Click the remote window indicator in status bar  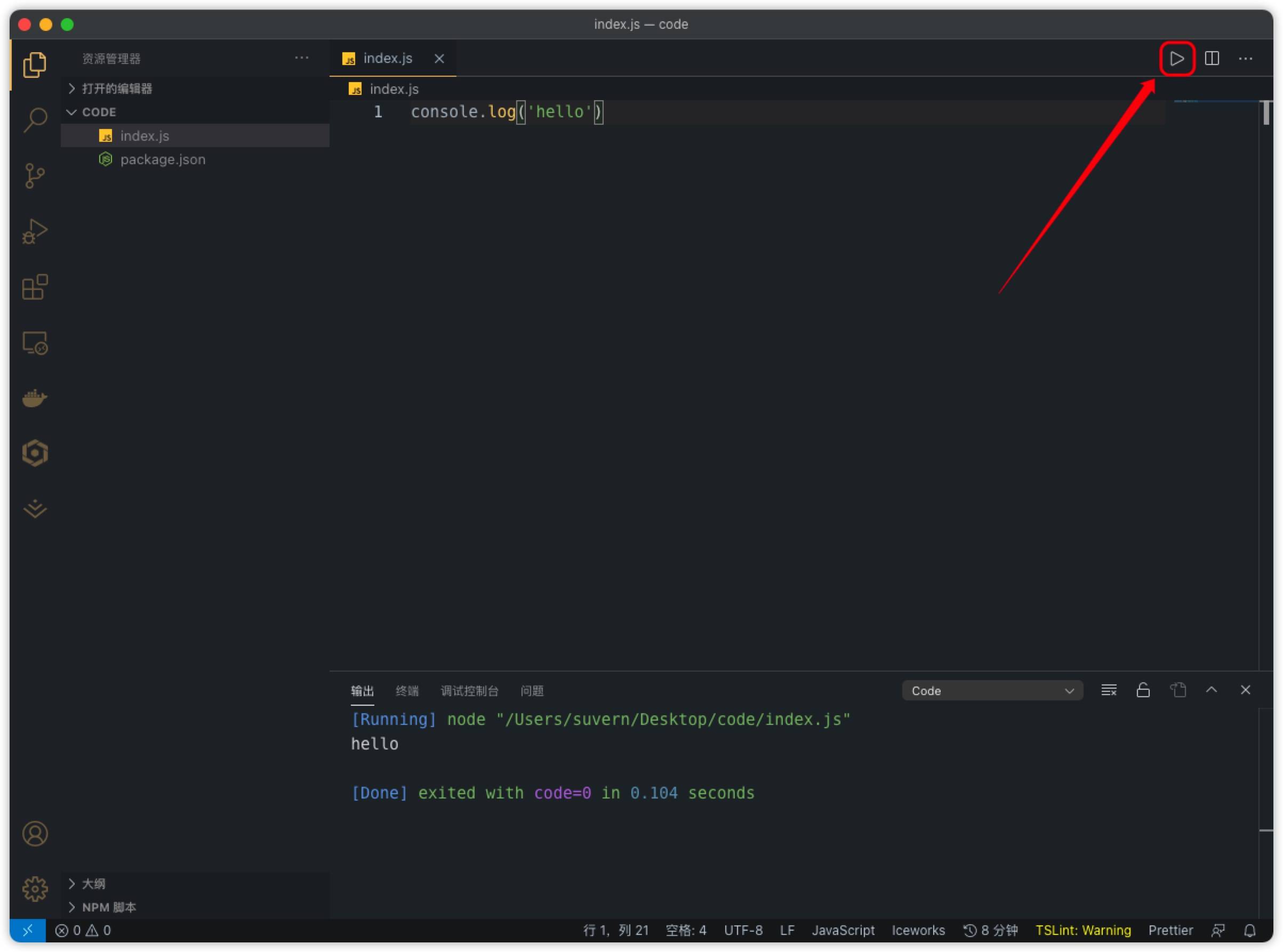coord(28,930)
